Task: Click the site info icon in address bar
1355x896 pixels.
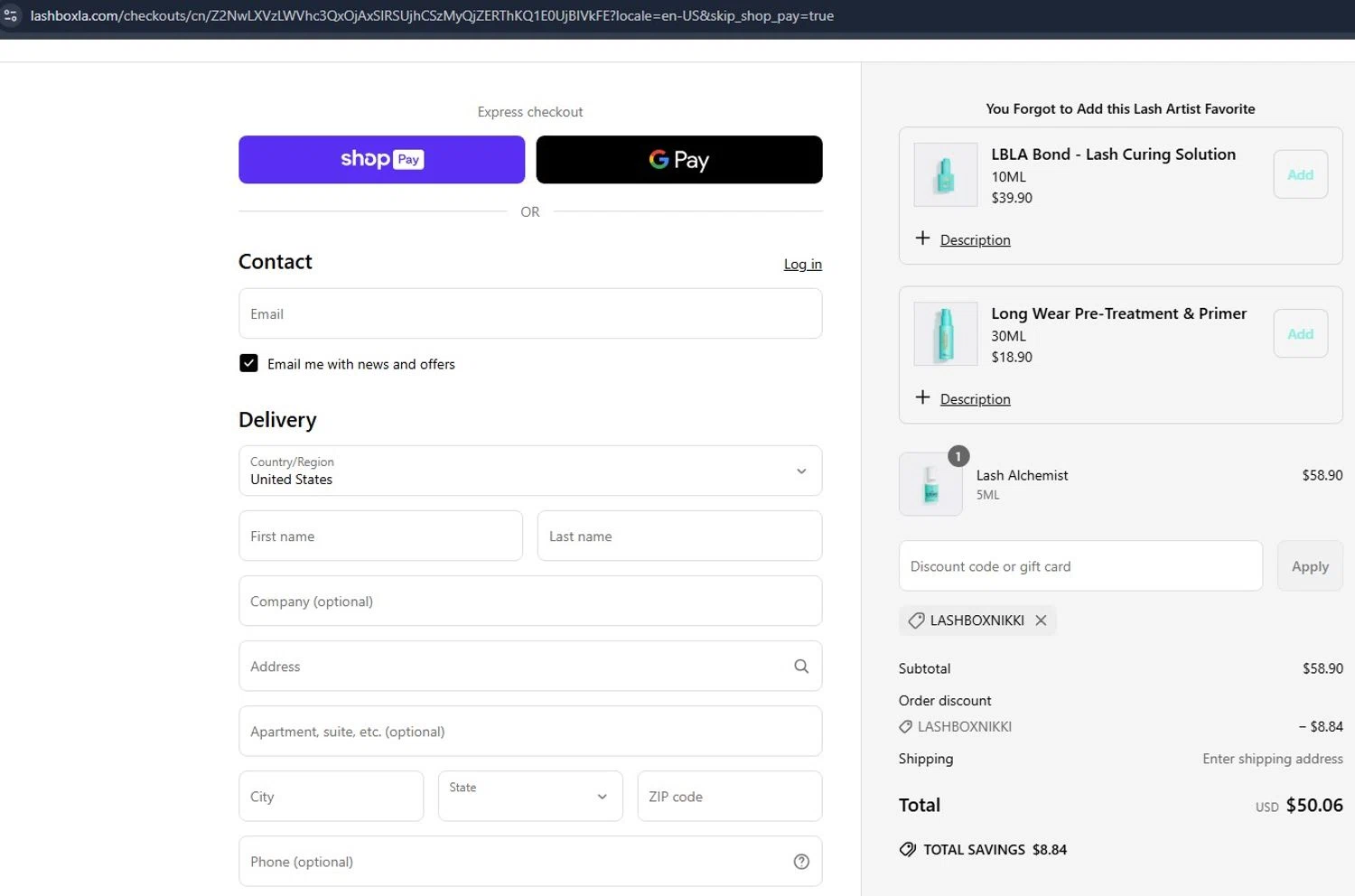Action: [10, 15]
